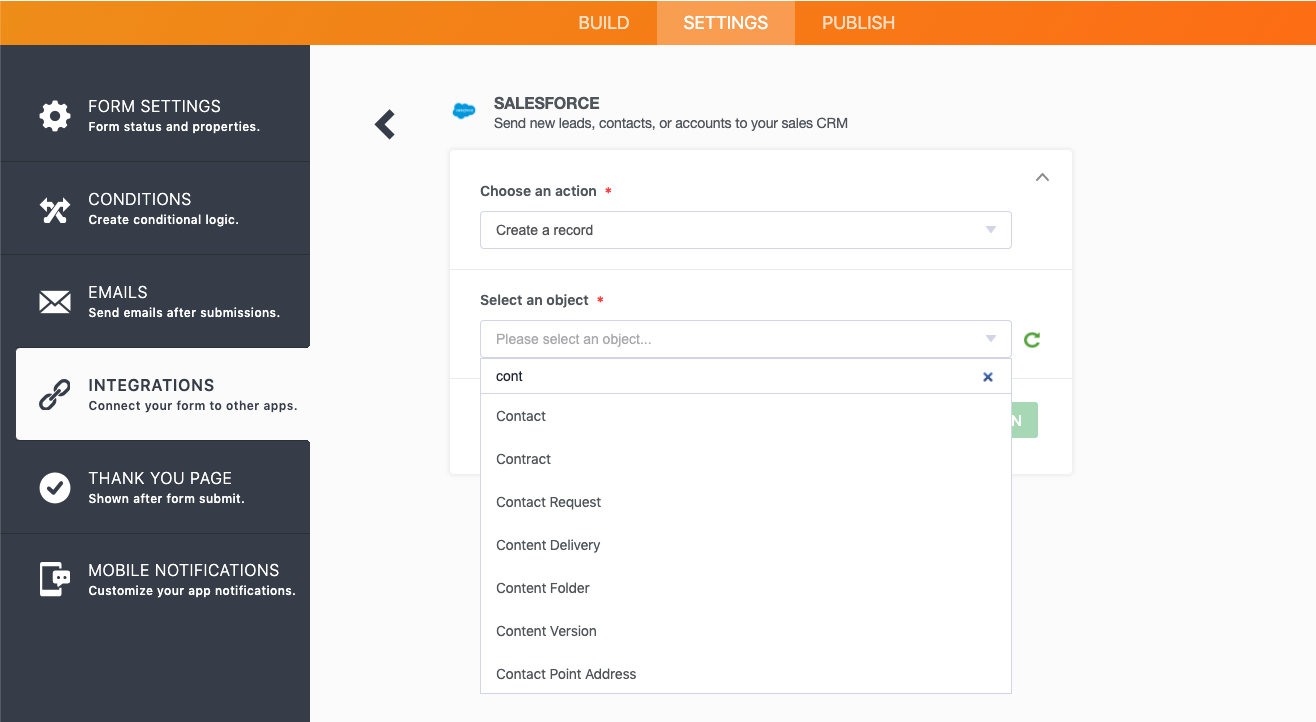The width and height of the screenshot is (1316, 722).
Task: Open the Choose an action dropdown
Action: click(745, 230)
